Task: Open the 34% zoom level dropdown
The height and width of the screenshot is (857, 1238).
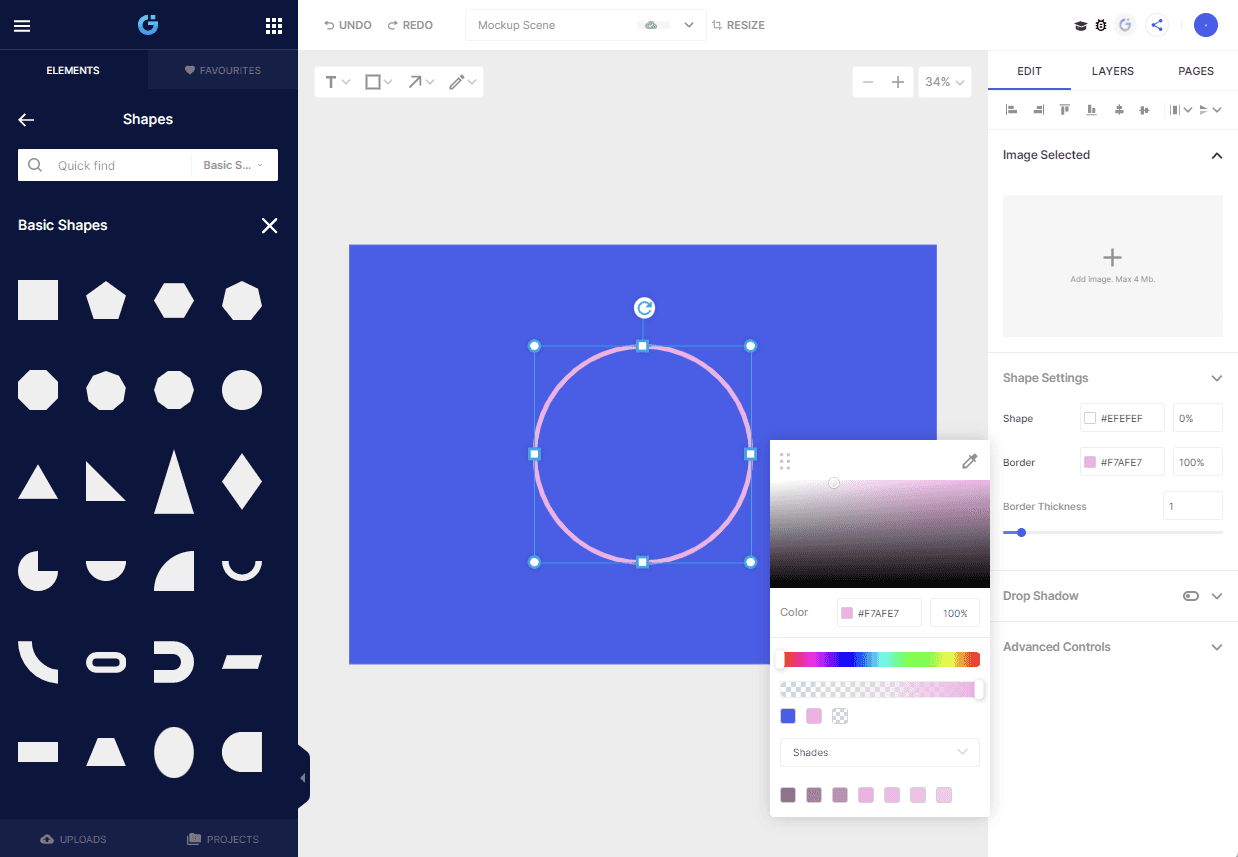Action: [x=946, y=82]
